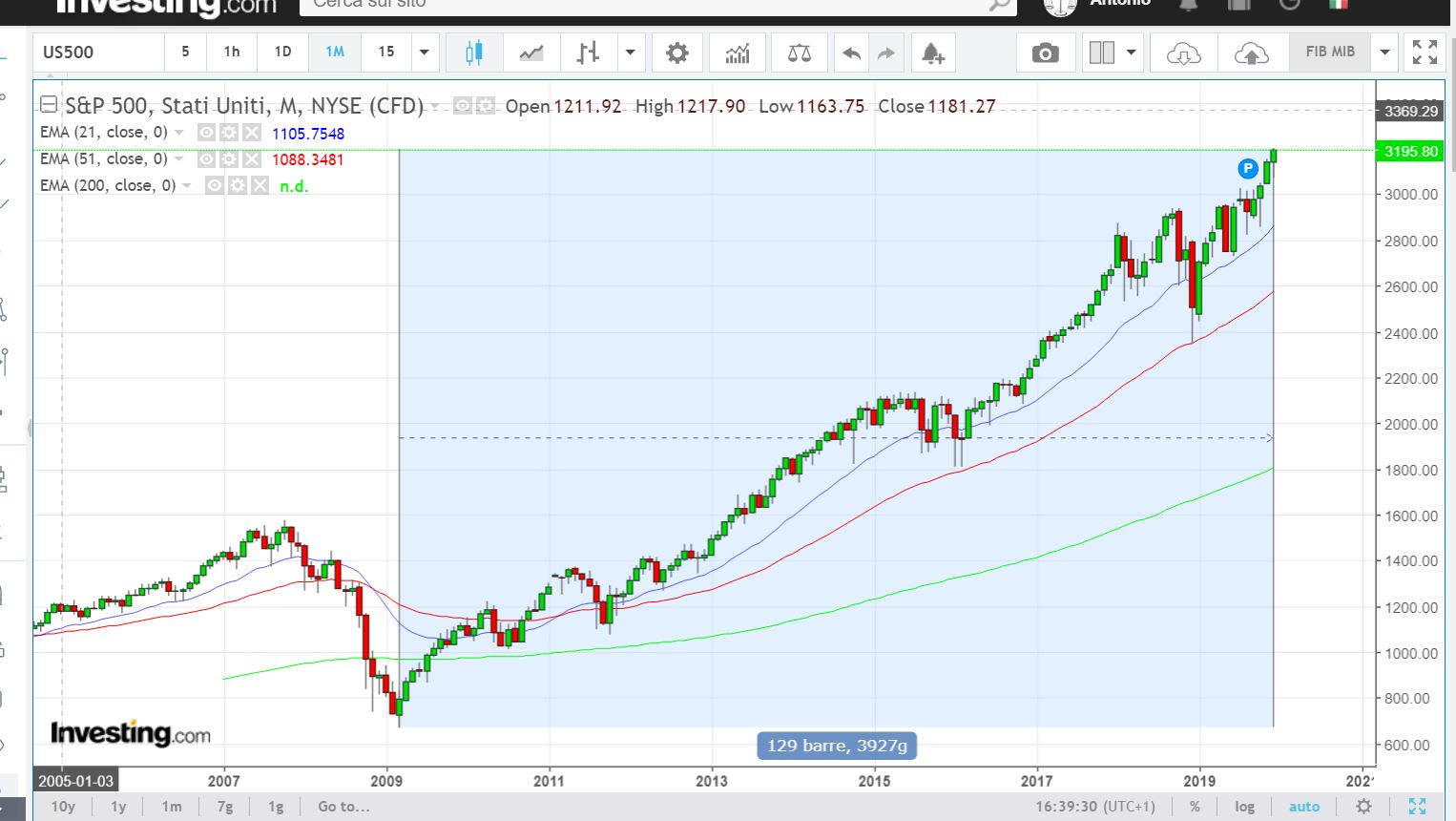Screen dimensions: 1456x821
Task: Toggle visibility of EMA 200
Action: [x=215, y=185]
